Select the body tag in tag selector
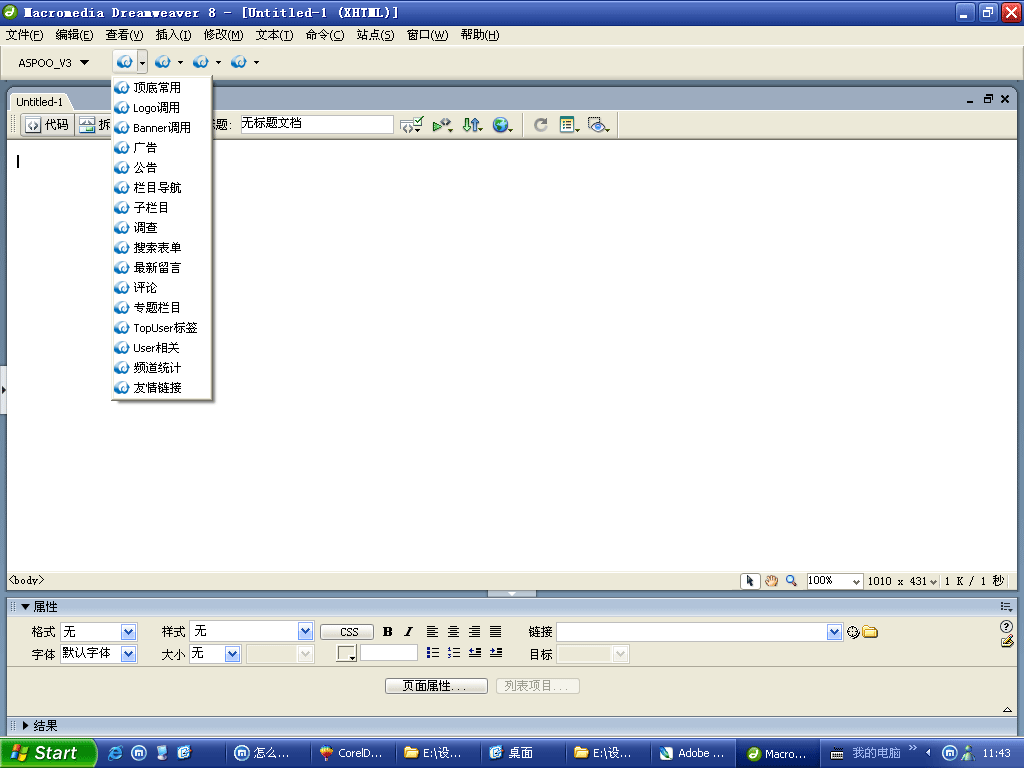1024x768 pixels. click(x=27, y=580)
